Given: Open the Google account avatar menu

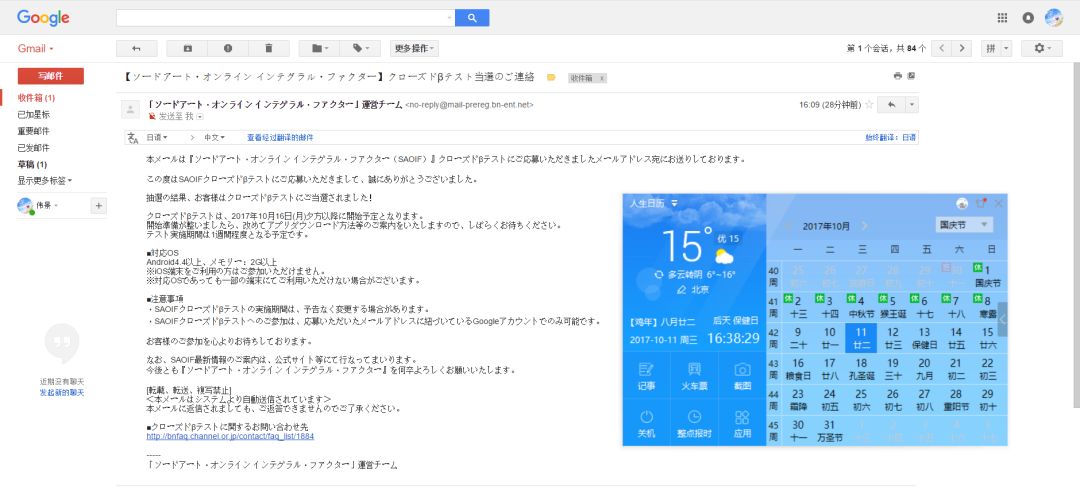Looking at the screenshot, I should coord(1054,18).
